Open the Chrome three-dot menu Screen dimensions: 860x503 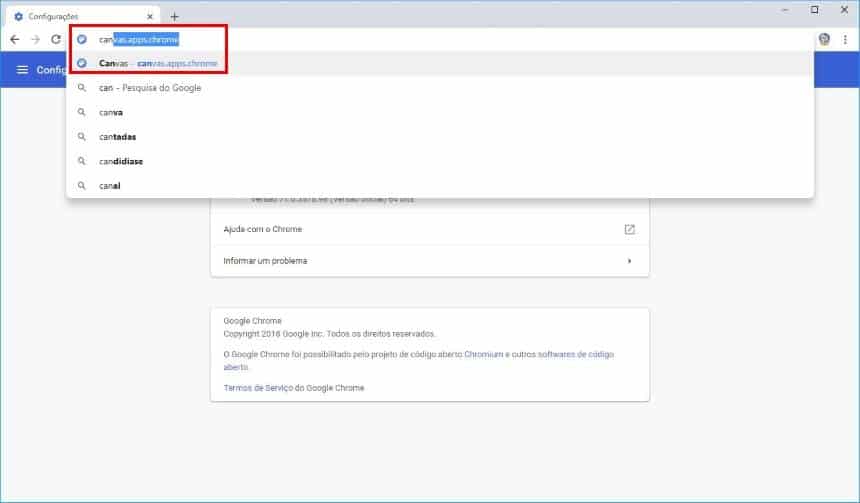pos(845,39)
